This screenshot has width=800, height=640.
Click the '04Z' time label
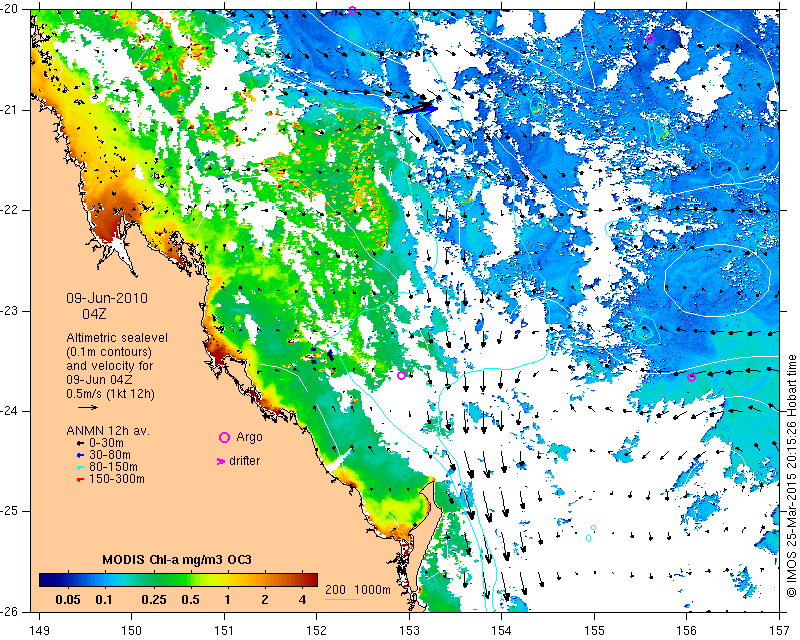click(94, 313)
